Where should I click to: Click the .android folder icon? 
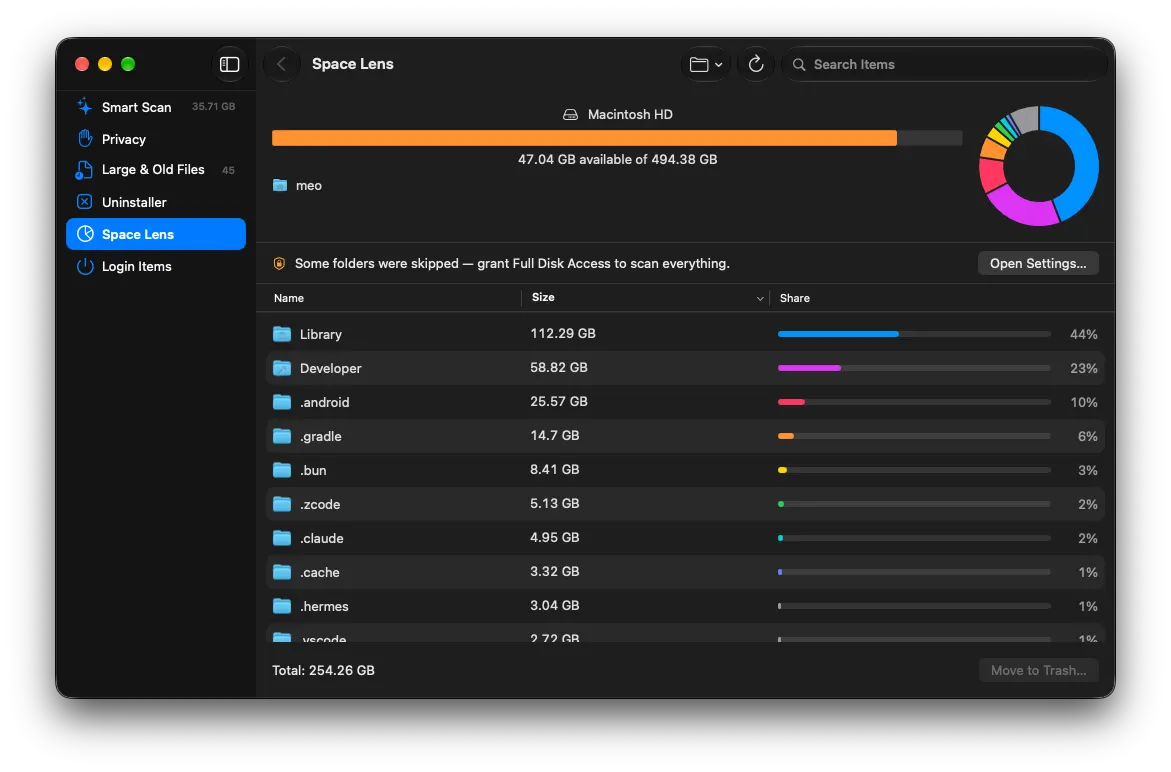coord(282,402)
